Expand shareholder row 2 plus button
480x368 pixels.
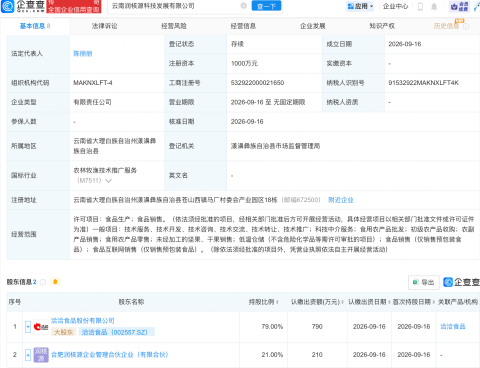pos(28,355)
